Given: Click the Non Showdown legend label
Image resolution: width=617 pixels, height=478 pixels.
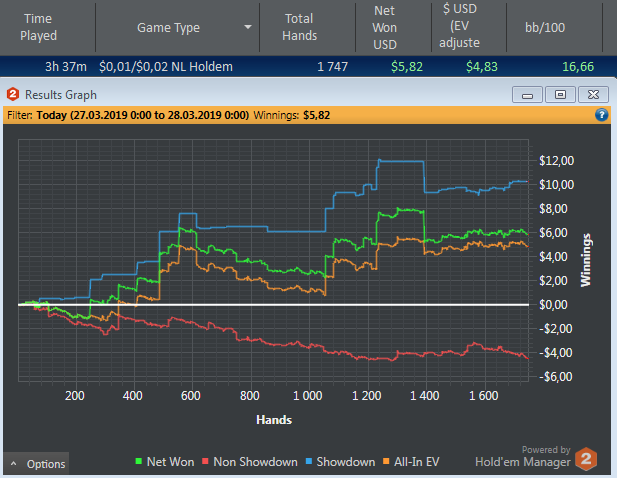Looking at the screenshot, I should point(255,461).
